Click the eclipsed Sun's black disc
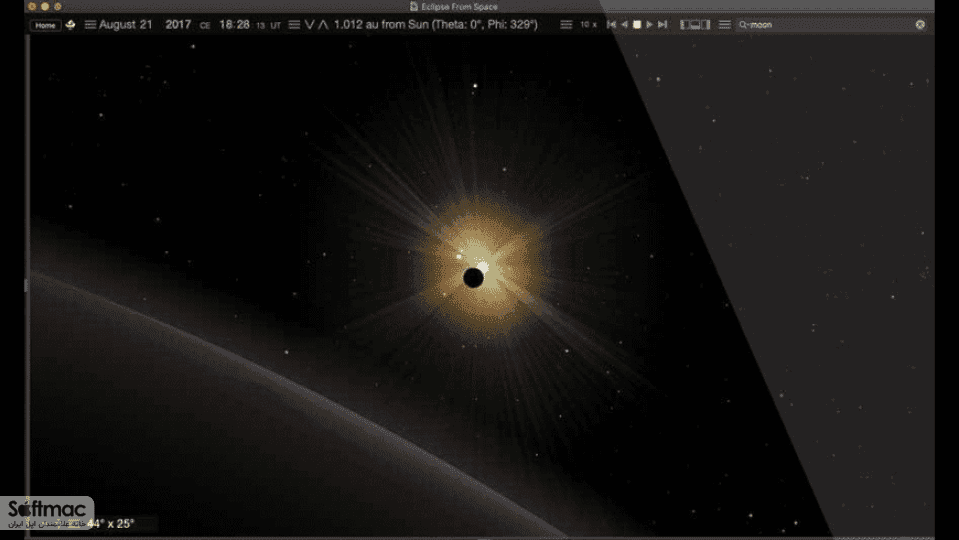The width and height of the screenshot is (959, 540). tap(473, 278)
